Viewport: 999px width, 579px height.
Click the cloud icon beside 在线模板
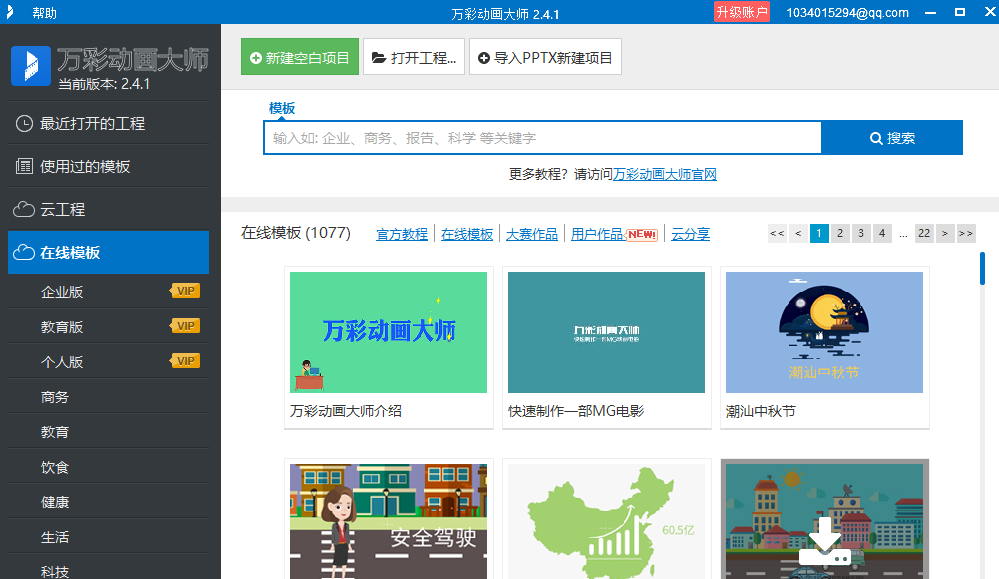[x=24, y=252]
